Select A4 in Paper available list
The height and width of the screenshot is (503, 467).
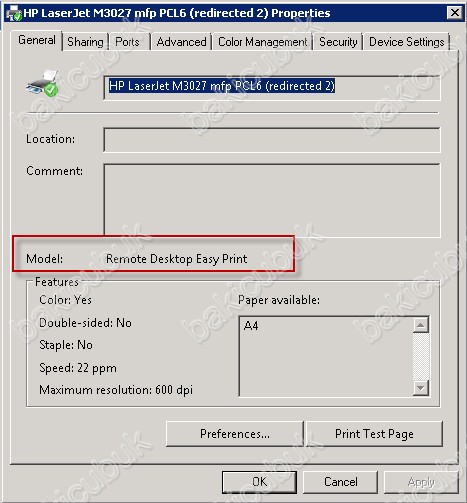click(x=251, y=325)
